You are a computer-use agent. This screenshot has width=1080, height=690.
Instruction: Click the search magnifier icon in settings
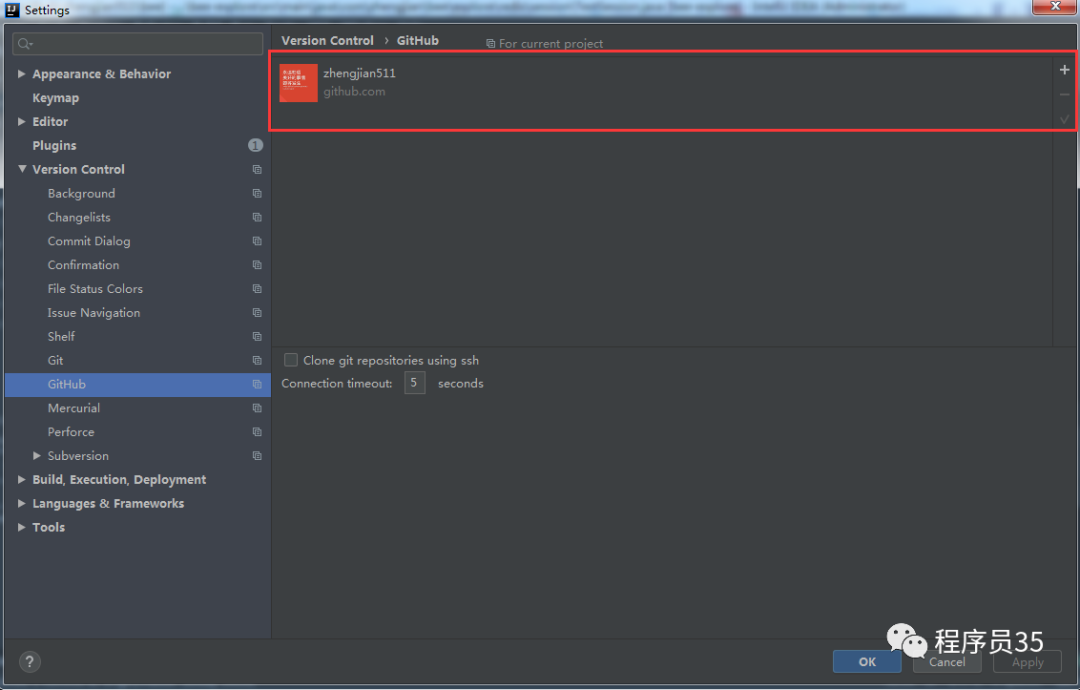tap(25, 44)
